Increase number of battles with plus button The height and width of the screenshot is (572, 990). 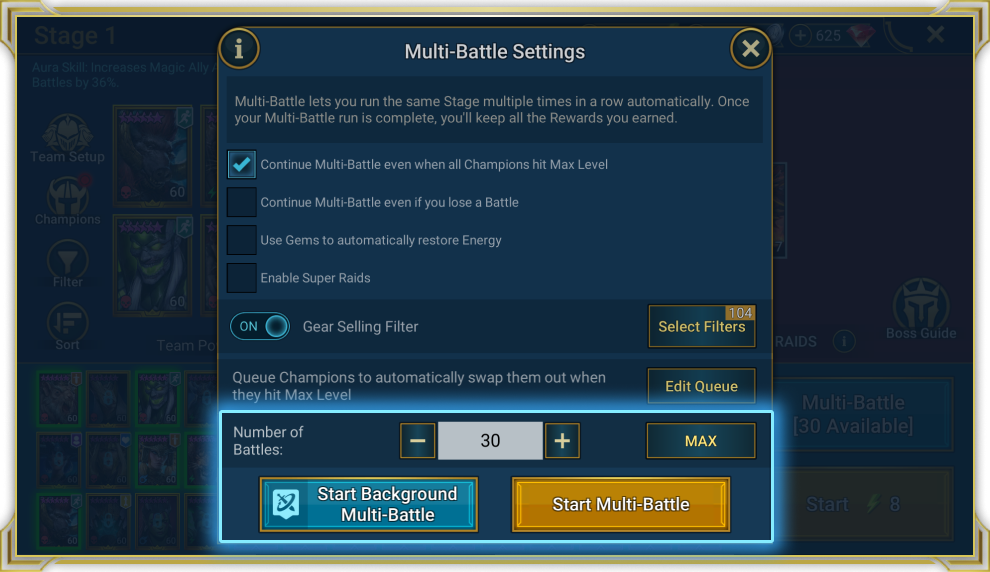tap(562, 441)
